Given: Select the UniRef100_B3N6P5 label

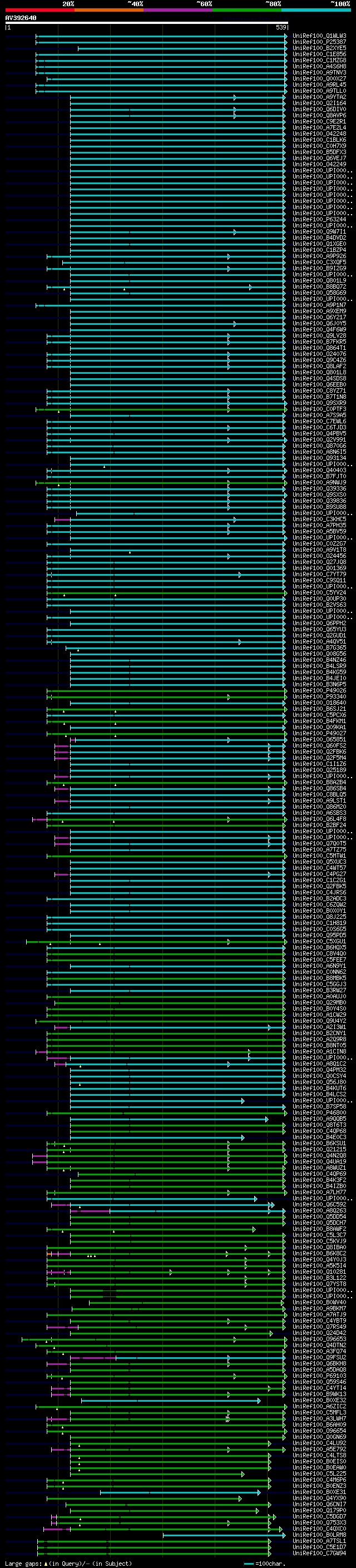Looking at the screenshot, I should 319,684.
